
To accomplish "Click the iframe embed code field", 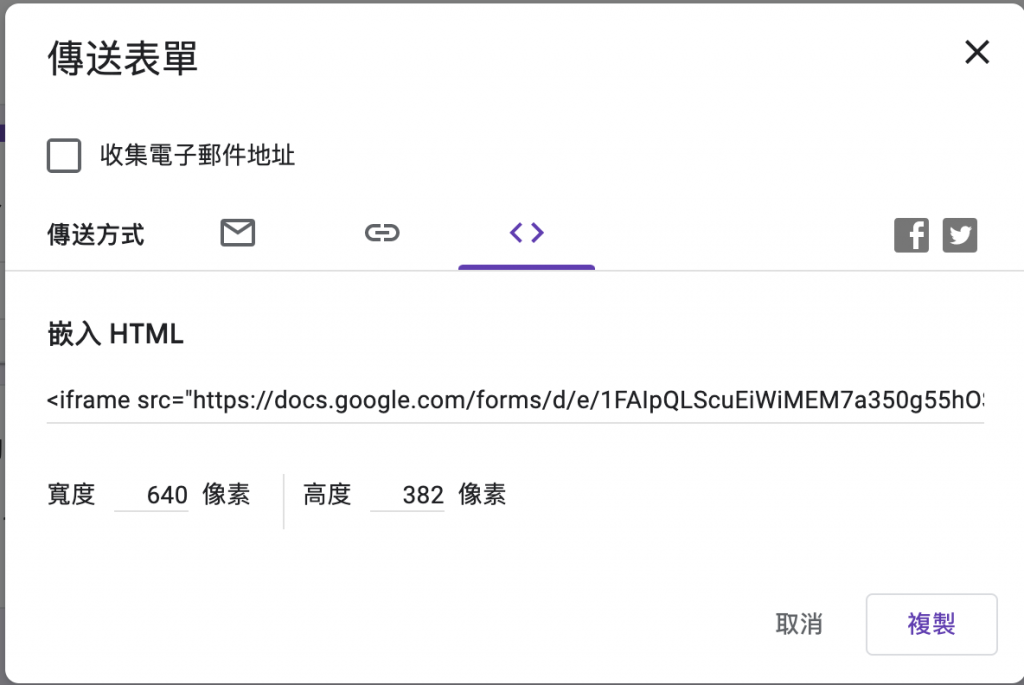I will pos(515,400).
